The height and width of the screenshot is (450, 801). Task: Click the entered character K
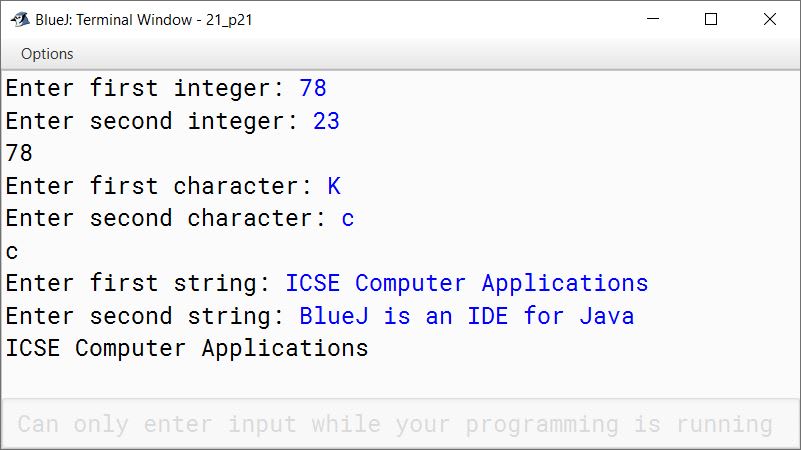[x=334, y=186]
